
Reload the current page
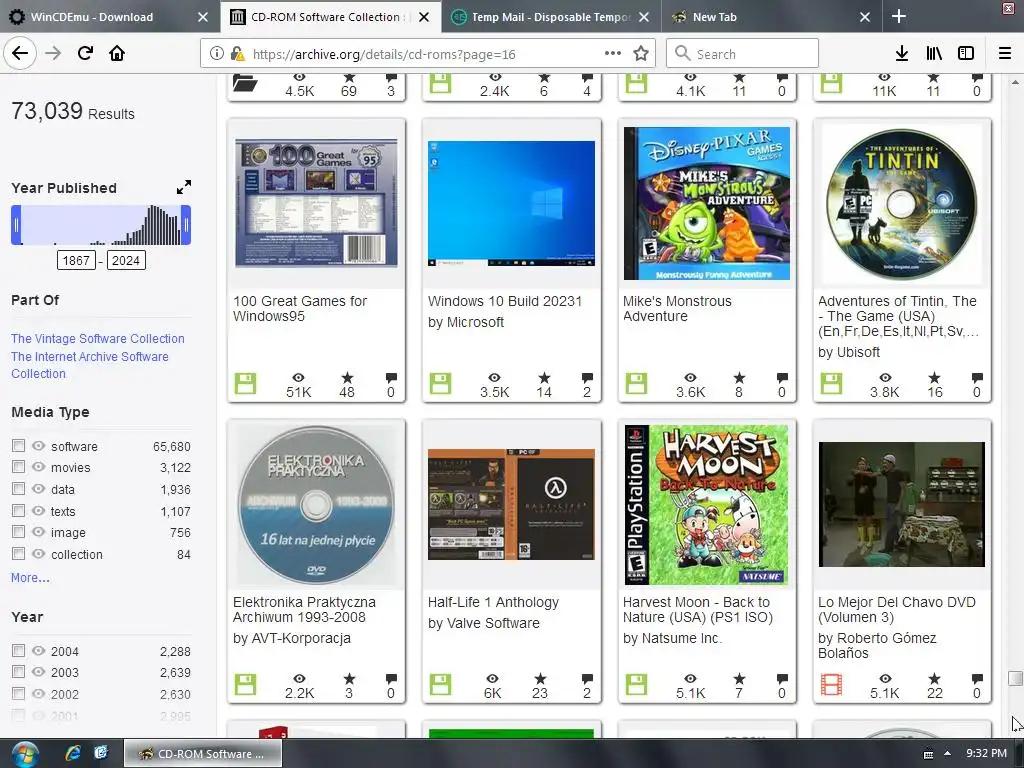click(86, 53)
